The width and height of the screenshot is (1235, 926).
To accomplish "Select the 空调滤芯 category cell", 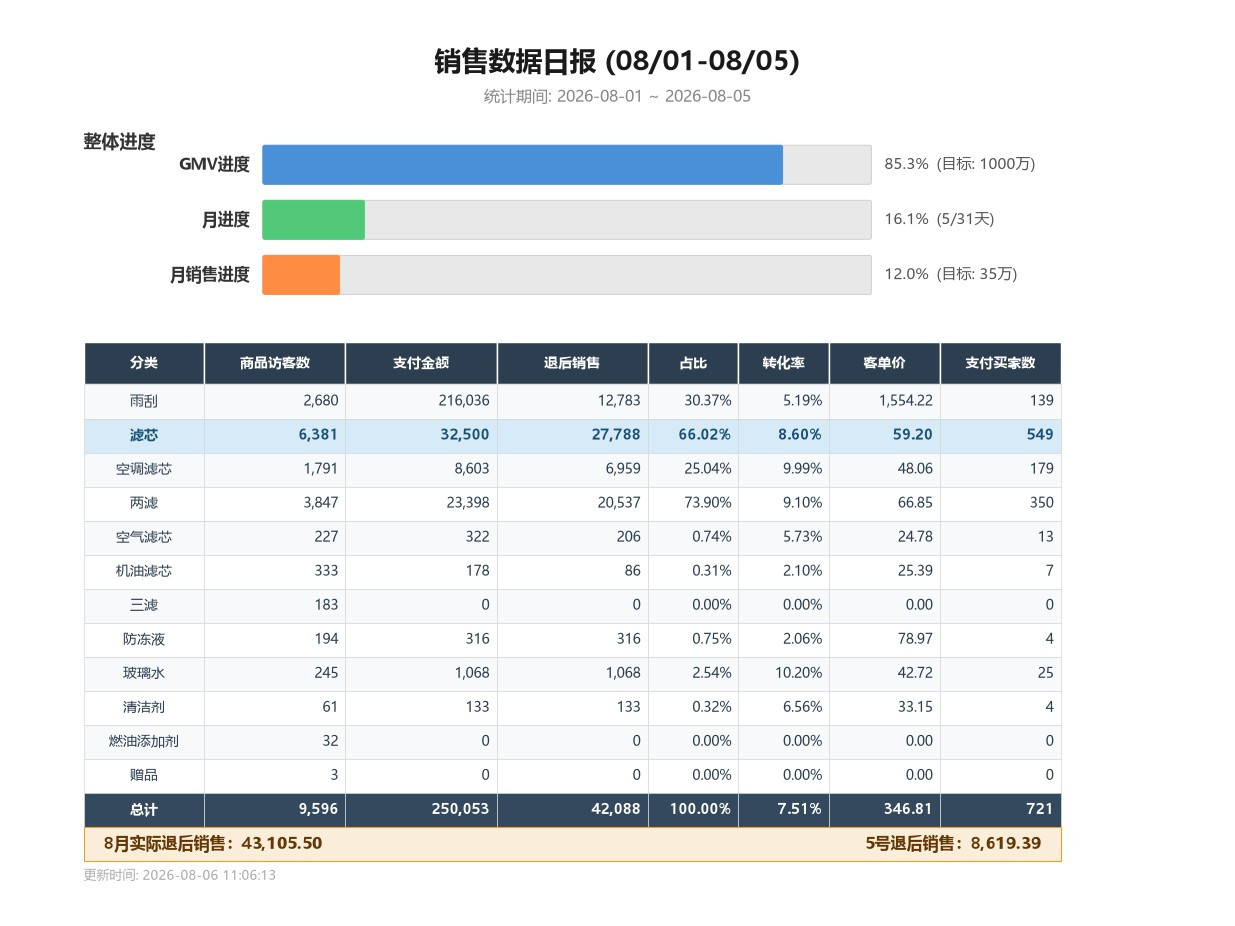I will [x=144, y=469].
